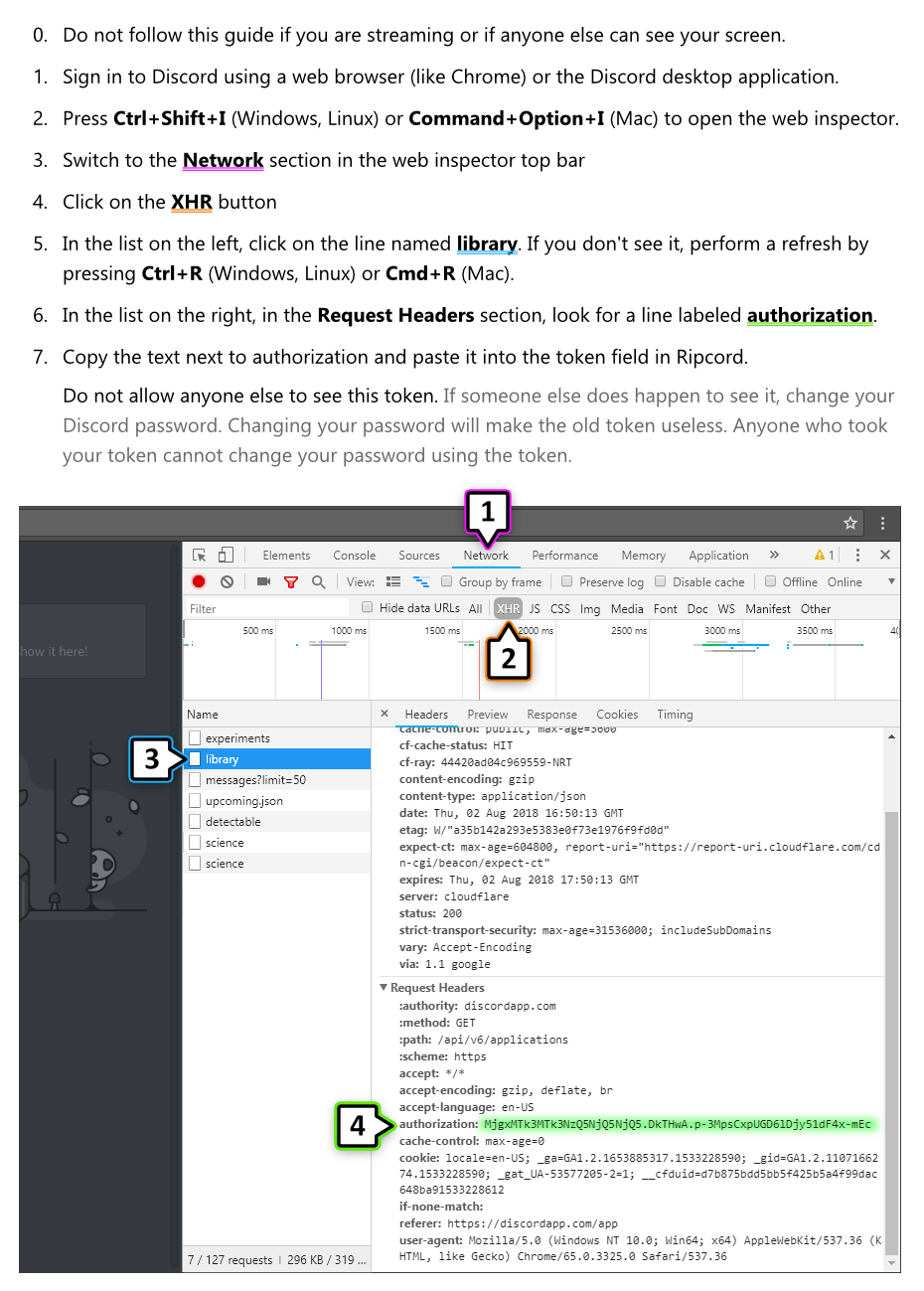The width and height of the screenshot is (924, 1291).
Task: Open the Timing tab
Action: 675,715
